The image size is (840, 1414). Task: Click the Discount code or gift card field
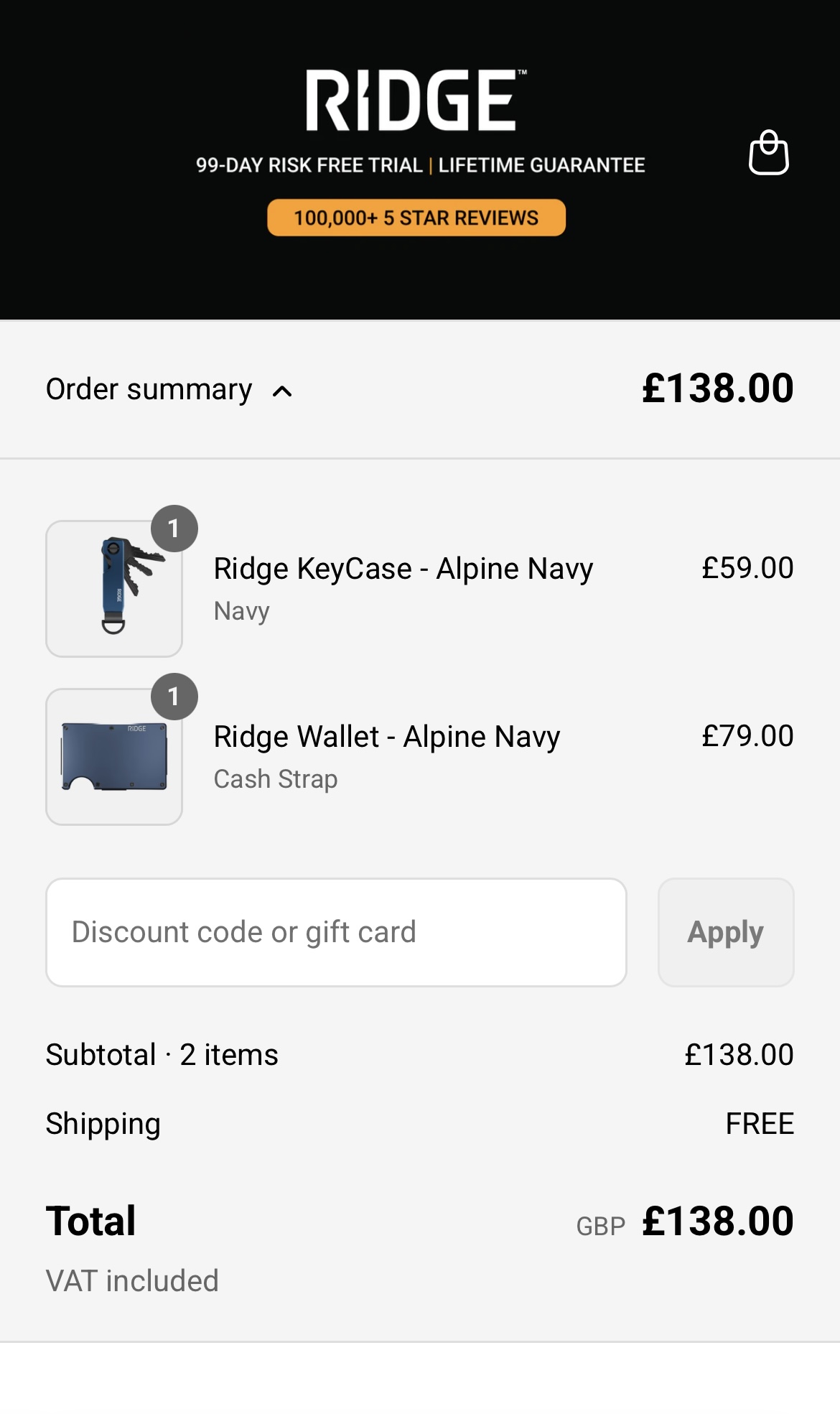tap(336, 932)
